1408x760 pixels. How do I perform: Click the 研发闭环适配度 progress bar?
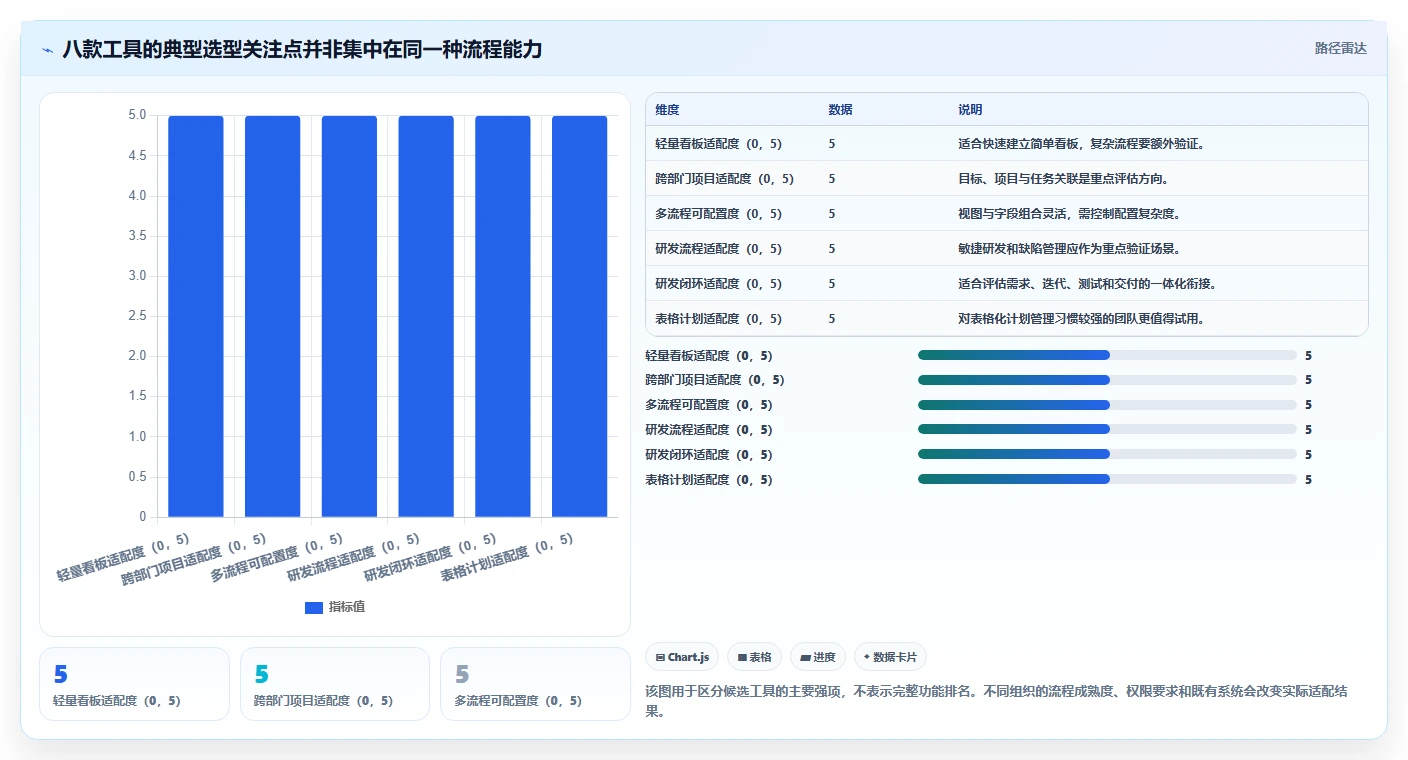click(x=1107, y=454)
